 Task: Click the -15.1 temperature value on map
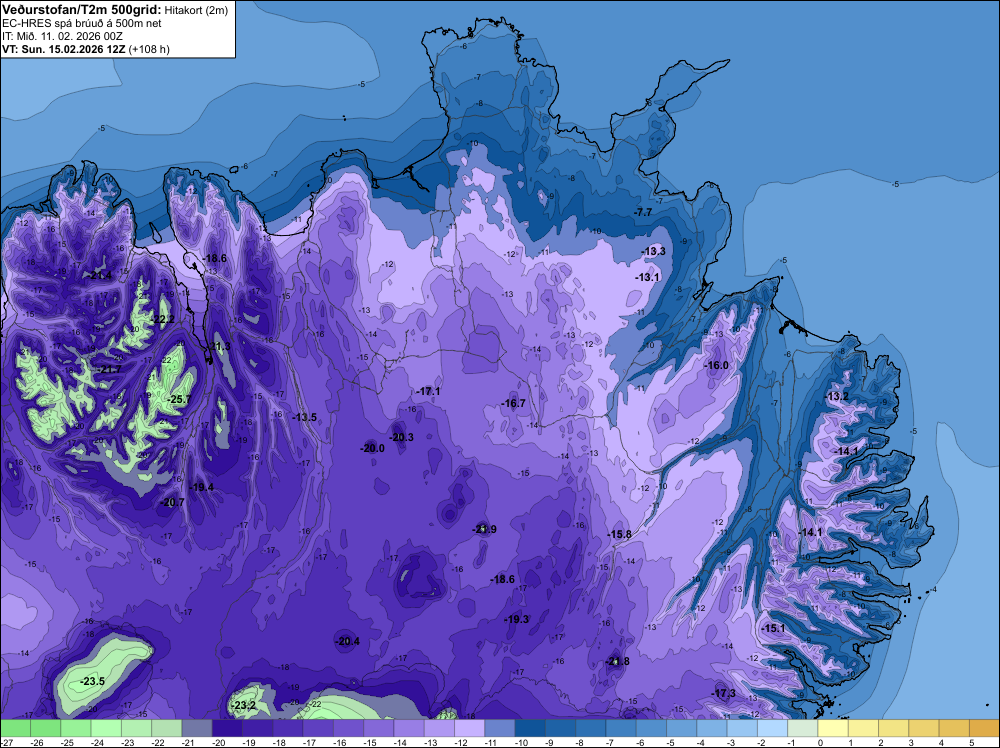[773, 628]
